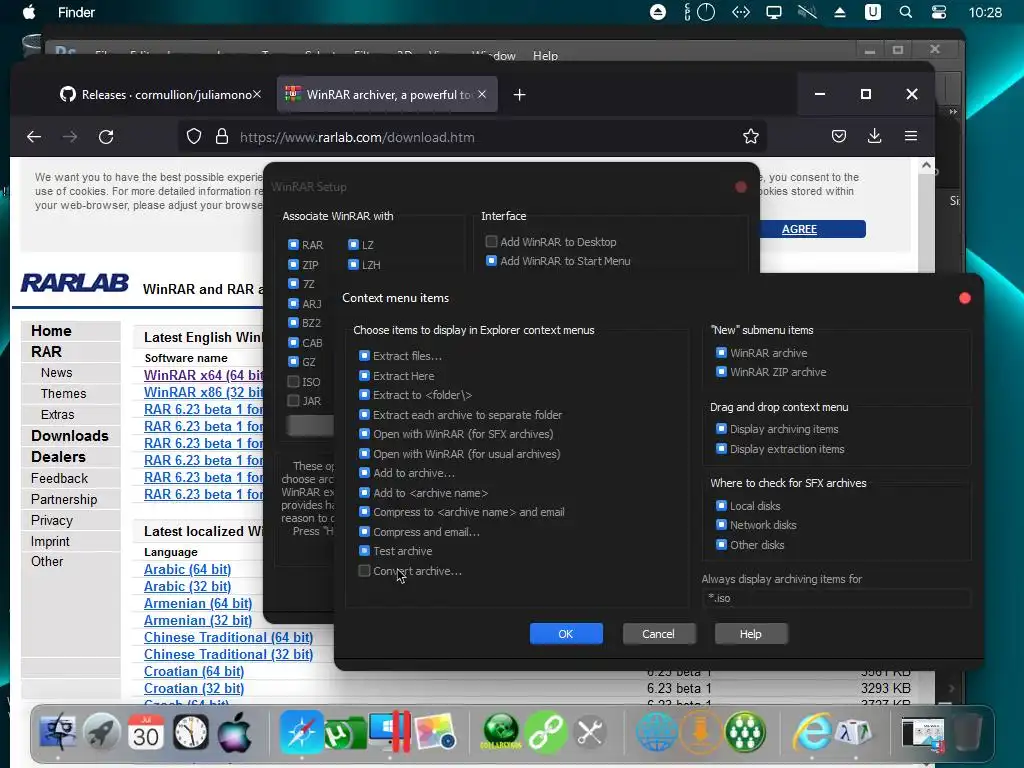Image resolution: width=1024 pixels, height=768 pixels.
Task: Open Downloads in the RARLAB sidebar
Action: [70, 436]
